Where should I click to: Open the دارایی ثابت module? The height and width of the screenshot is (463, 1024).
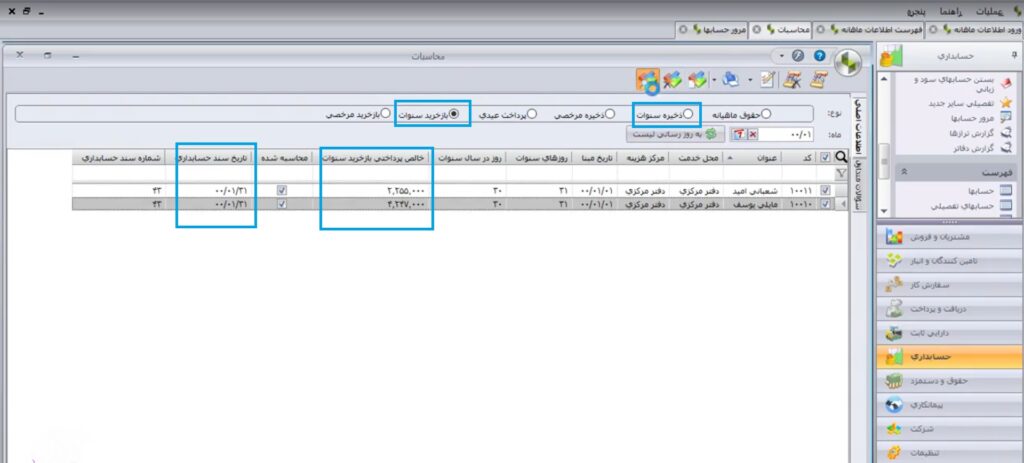click(950, 333)
